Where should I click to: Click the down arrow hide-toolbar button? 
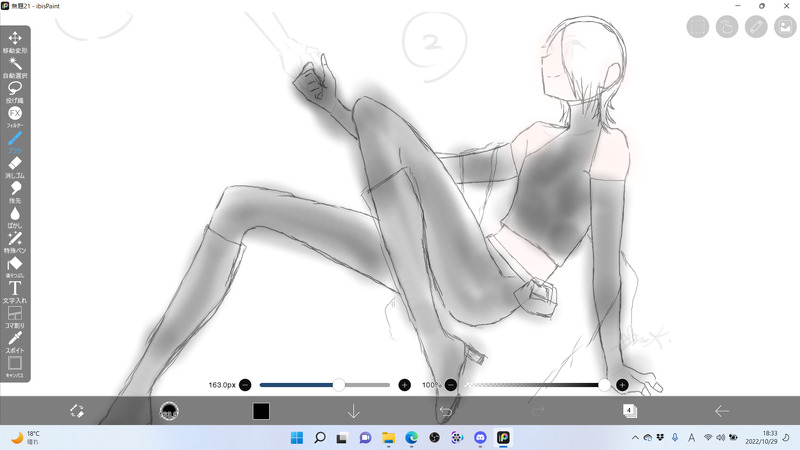click(x=353, y=411)
